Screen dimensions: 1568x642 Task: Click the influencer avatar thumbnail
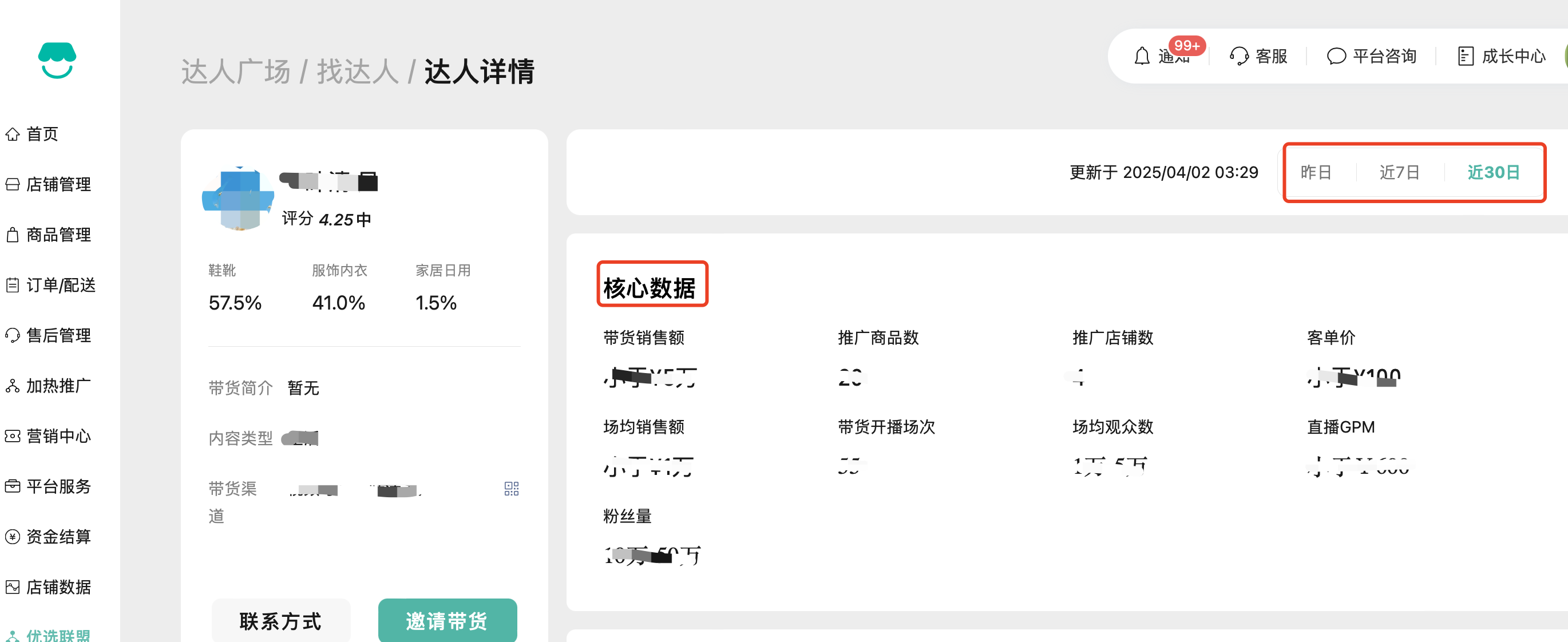coord(238,199)
